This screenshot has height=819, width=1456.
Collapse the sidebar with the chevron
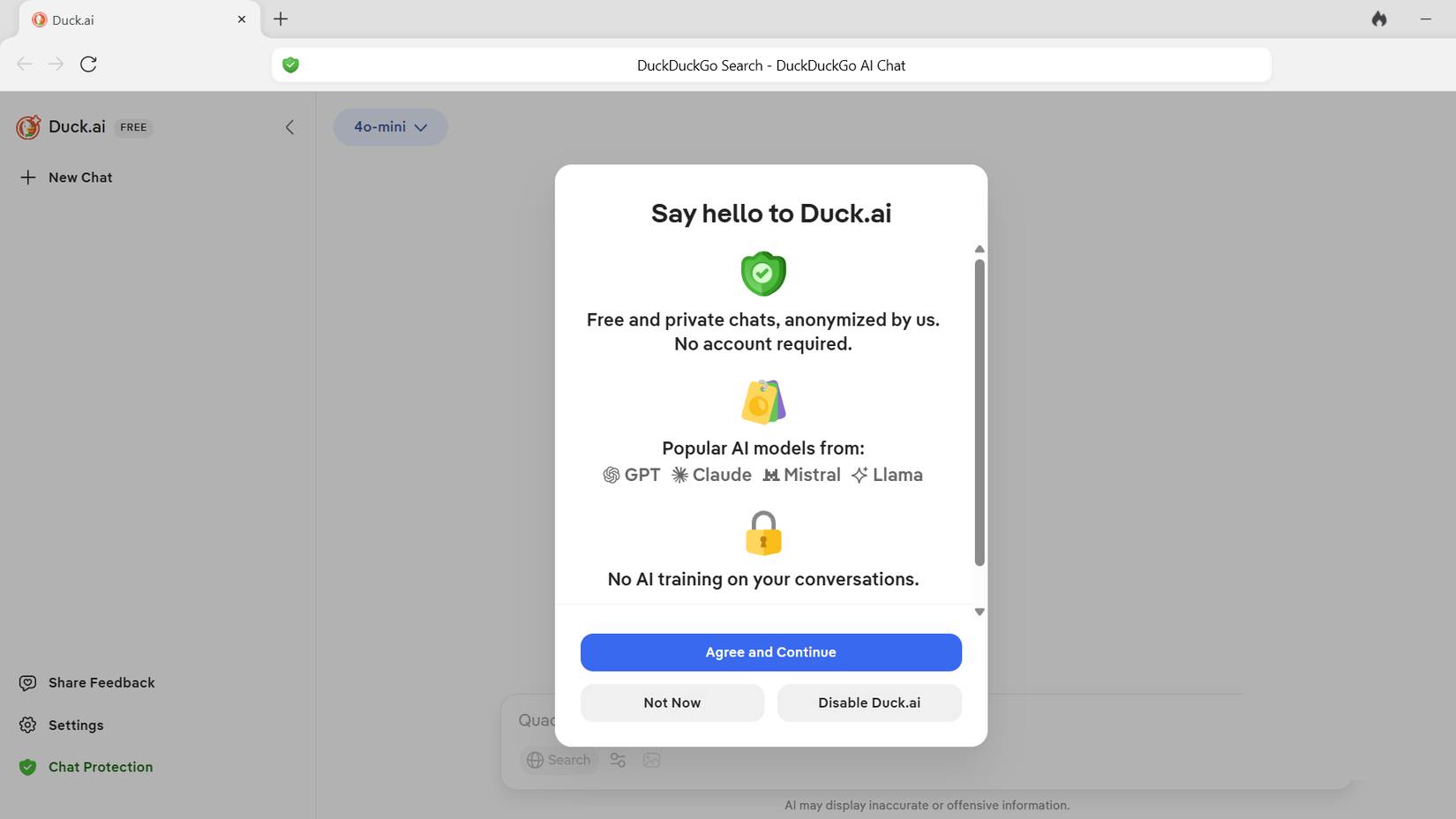coord(289,126)
